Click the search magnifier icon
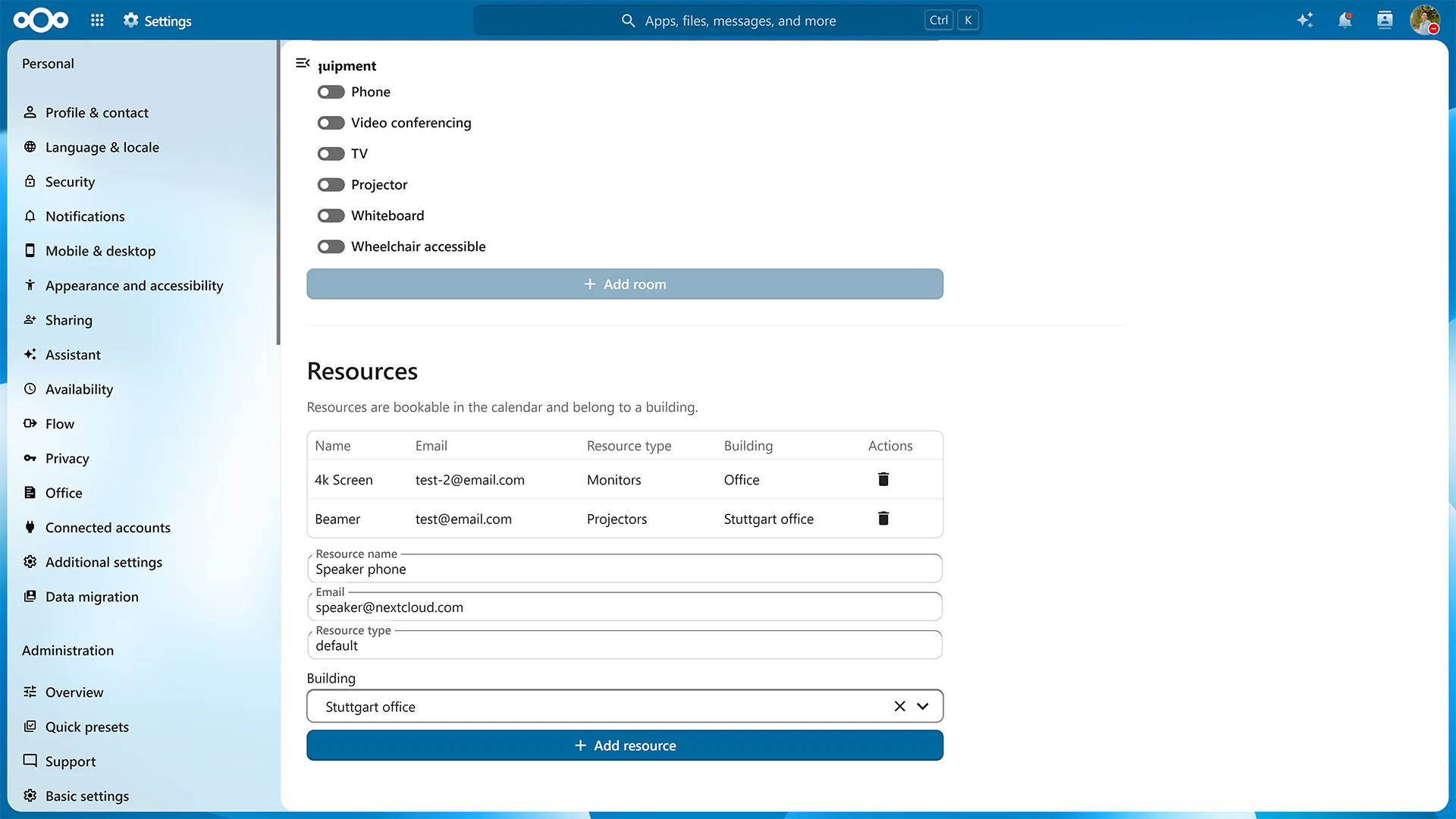The width and height of the screenshot is (1456, 819). tap(628, 20)
